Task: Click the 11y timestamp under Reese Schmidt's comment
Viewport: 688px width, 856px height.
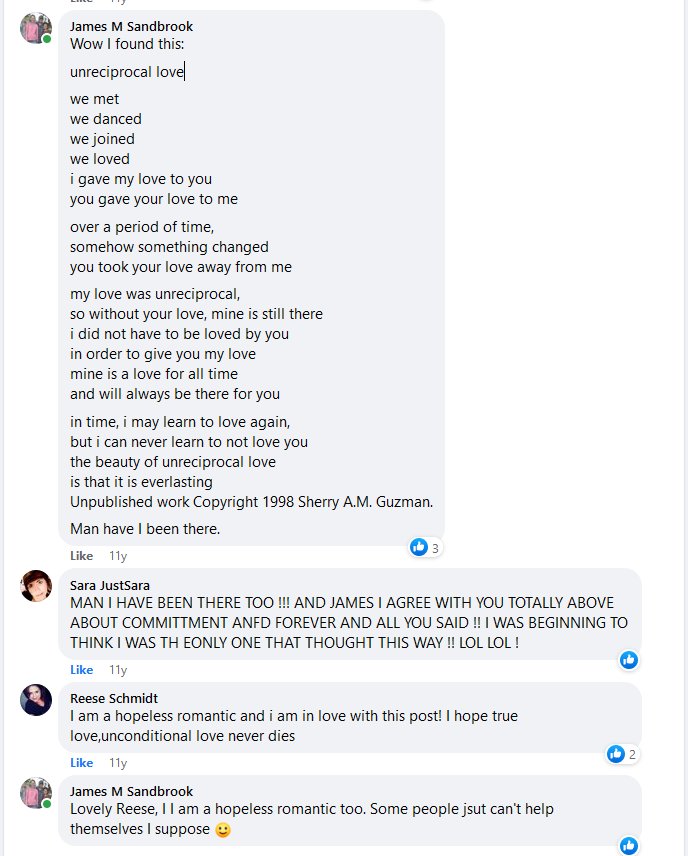Action: [118, 762]
